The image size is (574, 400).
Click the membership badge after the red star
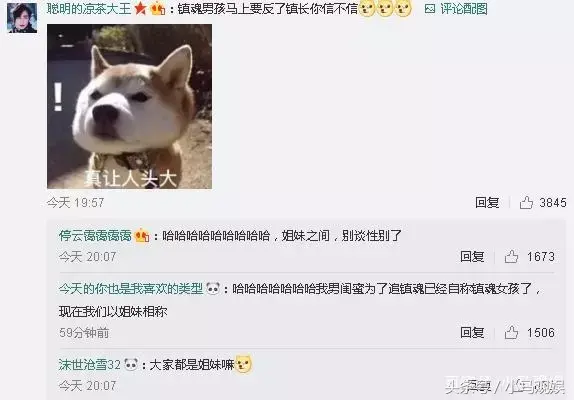pyautogui.click(x=158, y=9)
